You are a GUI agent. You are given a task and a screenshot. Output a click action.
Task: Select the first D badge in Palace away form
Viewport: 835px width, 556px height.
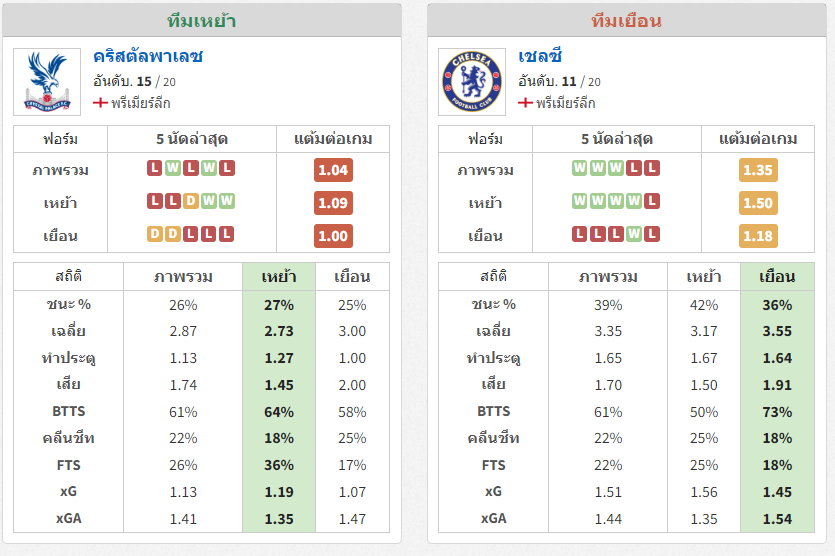click(154, 234)
